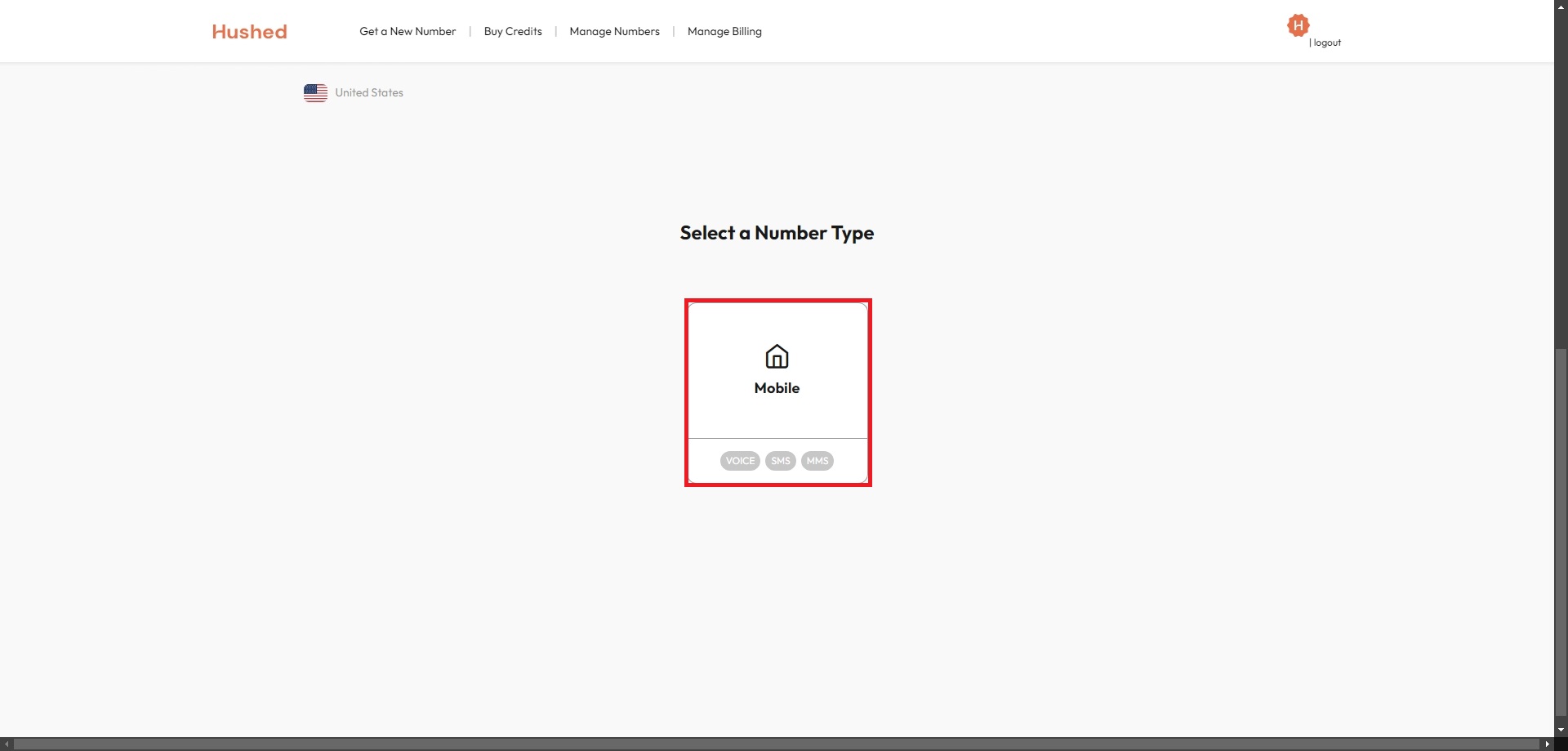
Task: Click the SMS capability badge
Action: [781, 461]
